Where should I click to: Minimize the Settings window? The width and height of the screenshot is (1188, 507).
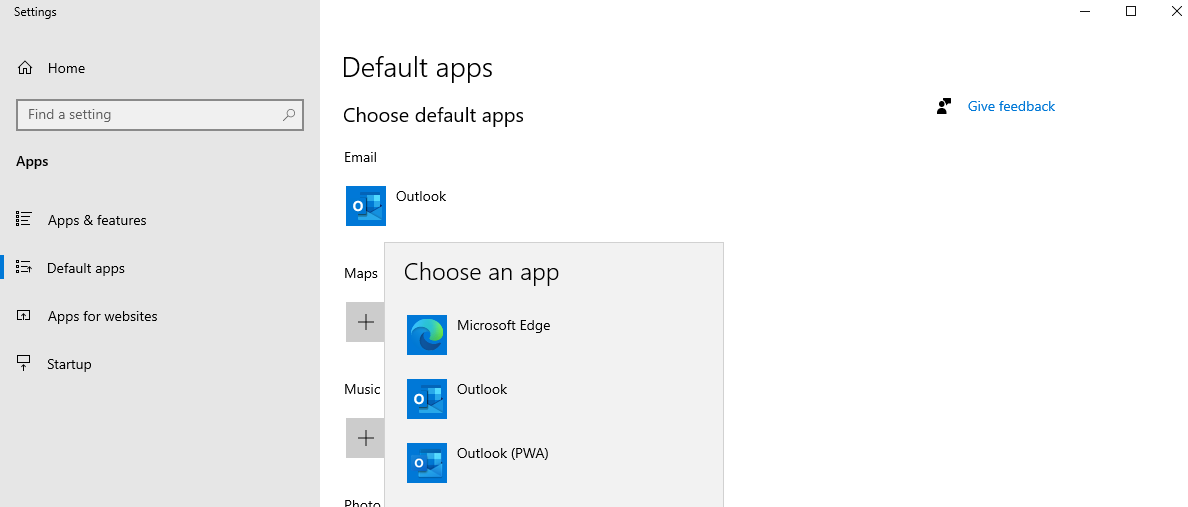1085,11
